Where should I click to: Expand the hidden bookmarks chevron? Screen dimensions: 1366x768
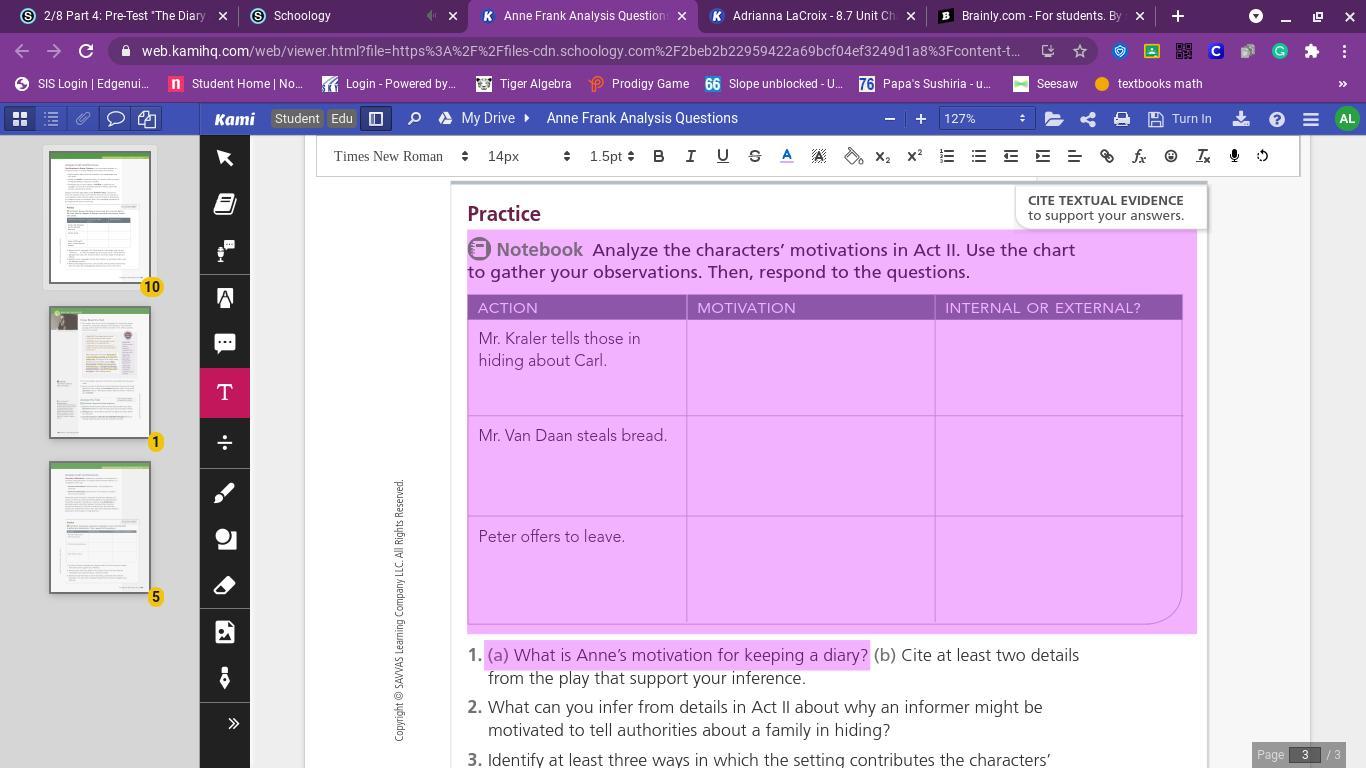point(1342,84)
